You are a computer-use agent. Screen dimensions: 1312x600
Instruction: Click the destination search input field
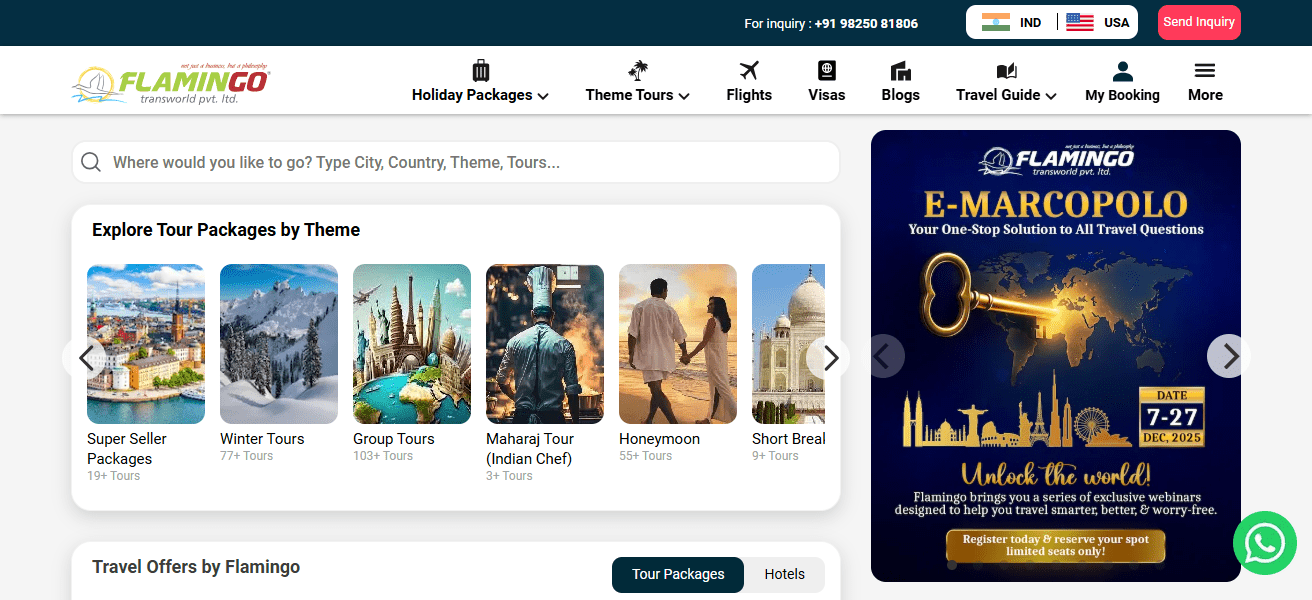455,162
